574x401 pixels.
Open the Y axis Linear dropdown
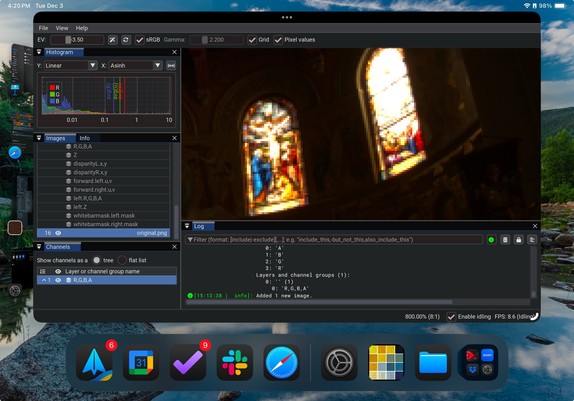click(x=70, y=66)
